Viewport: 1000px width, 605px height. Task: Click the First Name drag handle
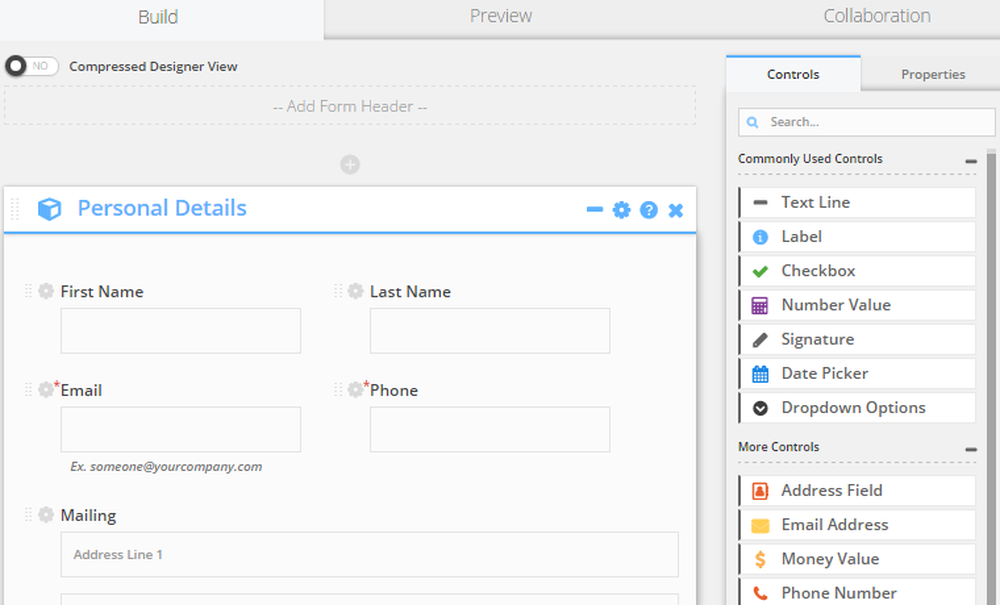(x=28, y=291)
